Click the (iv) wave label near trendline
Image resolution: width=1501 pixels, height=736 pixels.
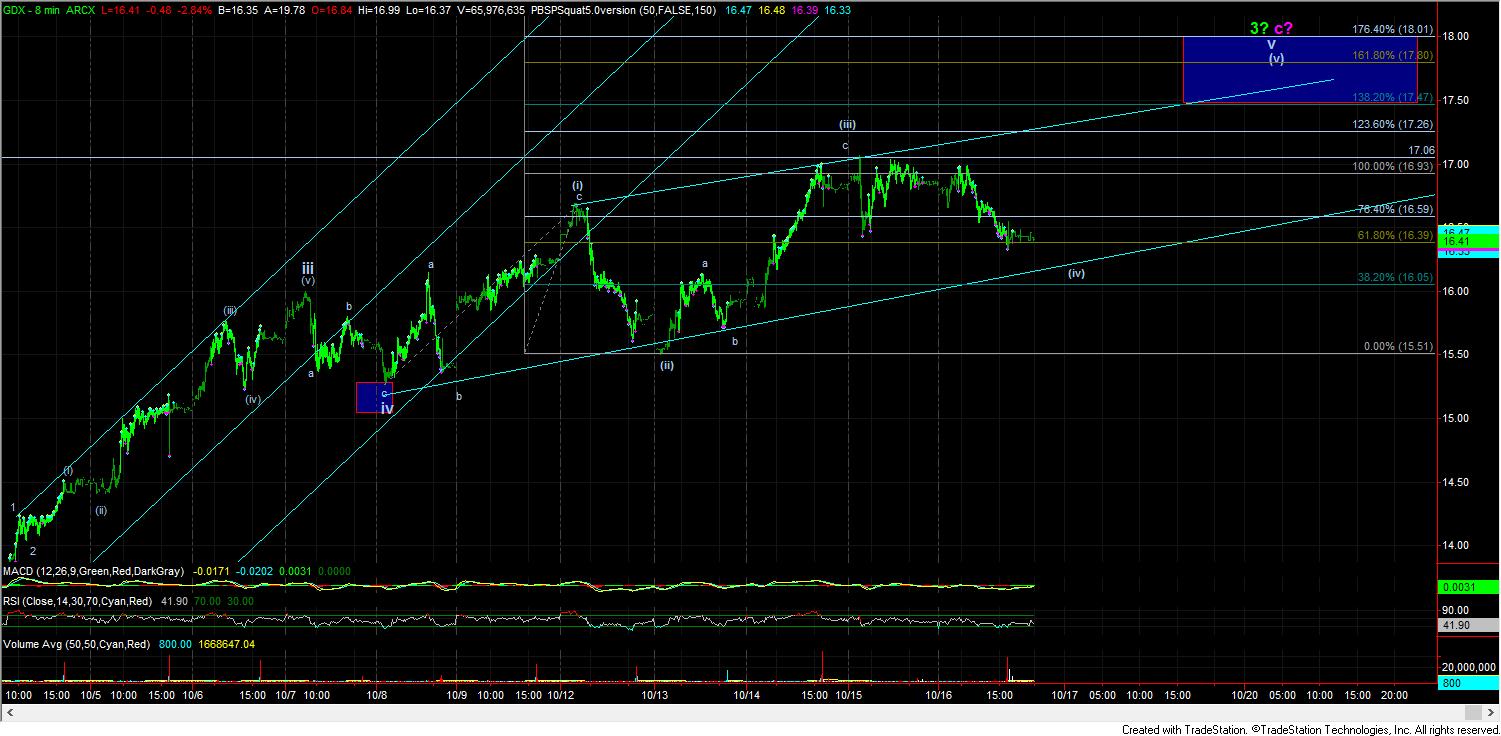(x=1076, y=273)
